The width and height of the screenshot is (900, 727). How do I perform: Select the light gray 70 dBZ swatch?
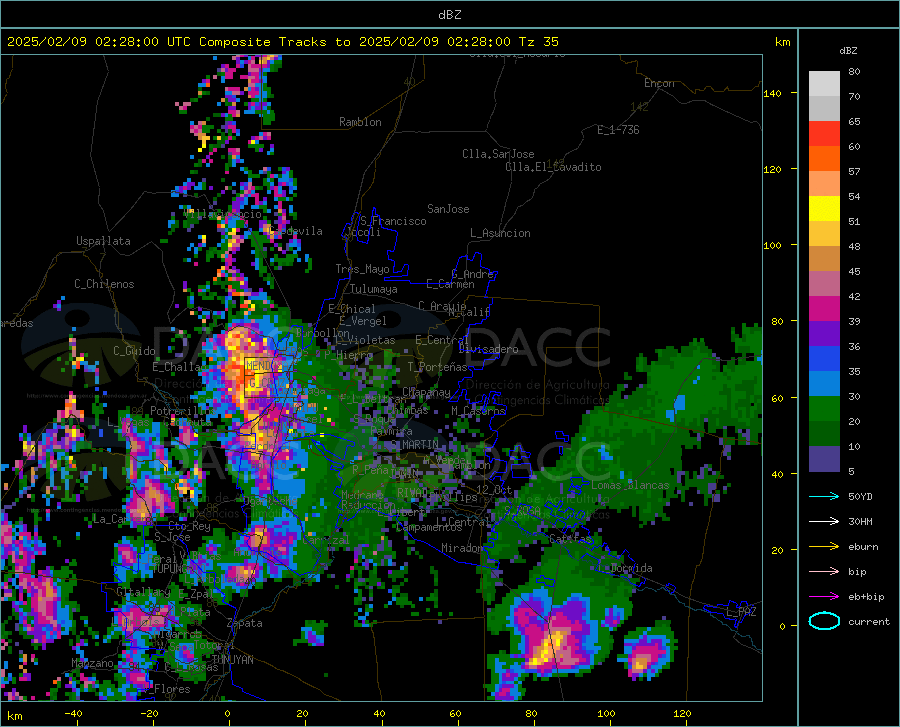[x=824, y=84]
